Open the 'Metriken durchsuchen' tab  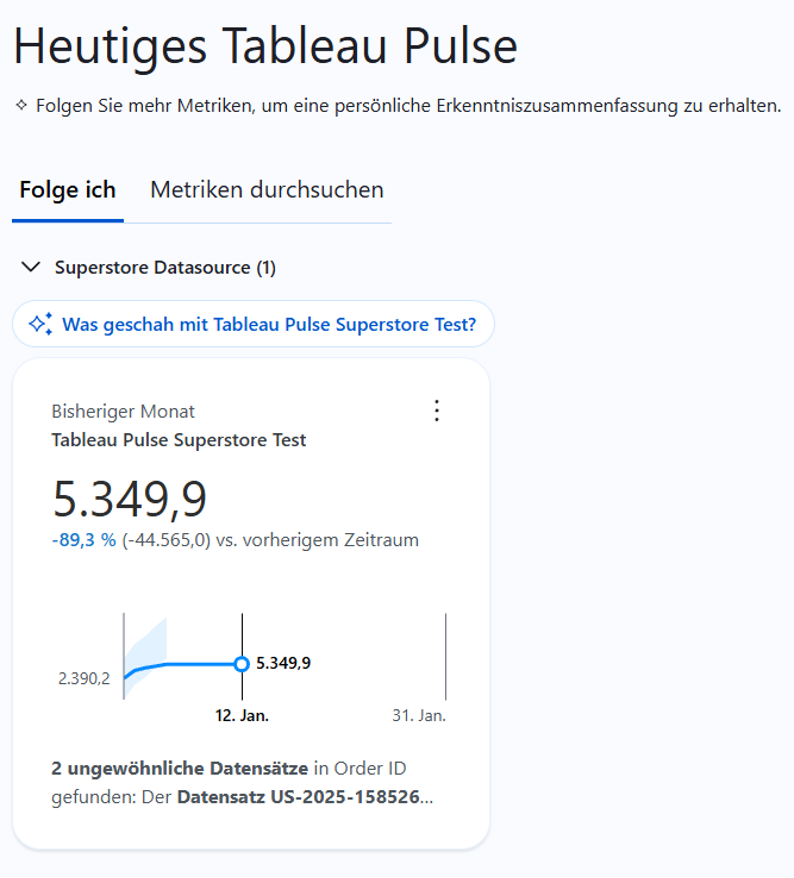266,190
